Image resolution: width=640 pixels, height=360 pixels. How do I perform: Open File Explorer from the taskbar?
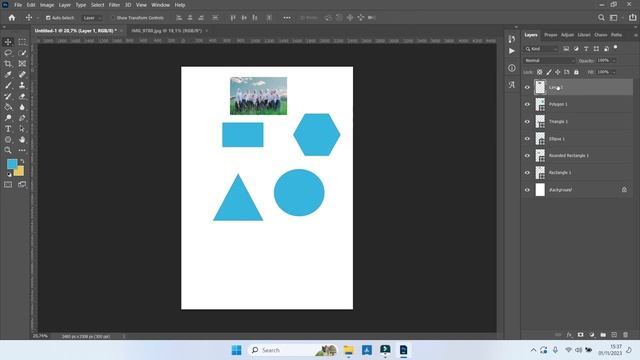click(x=349, y=350)
